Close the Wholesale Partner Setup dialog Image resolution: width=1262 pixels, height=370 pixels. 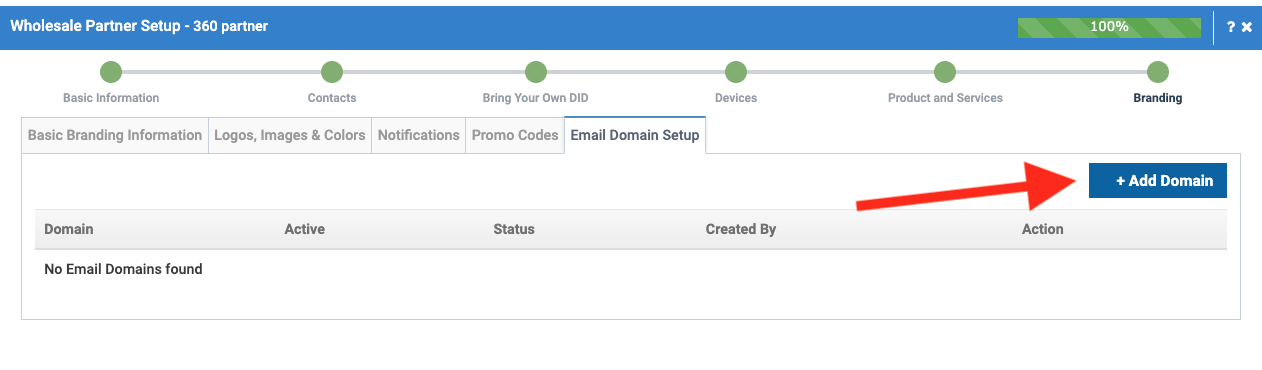1247,27
